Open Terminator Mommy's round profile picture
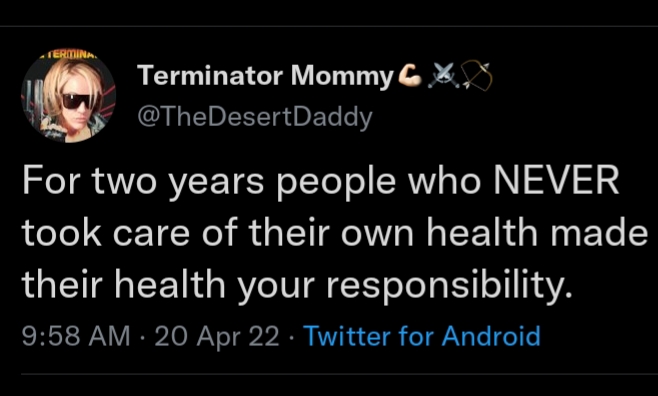The width and height of the screenshot is (658, 396). click(x=68, y=96)
